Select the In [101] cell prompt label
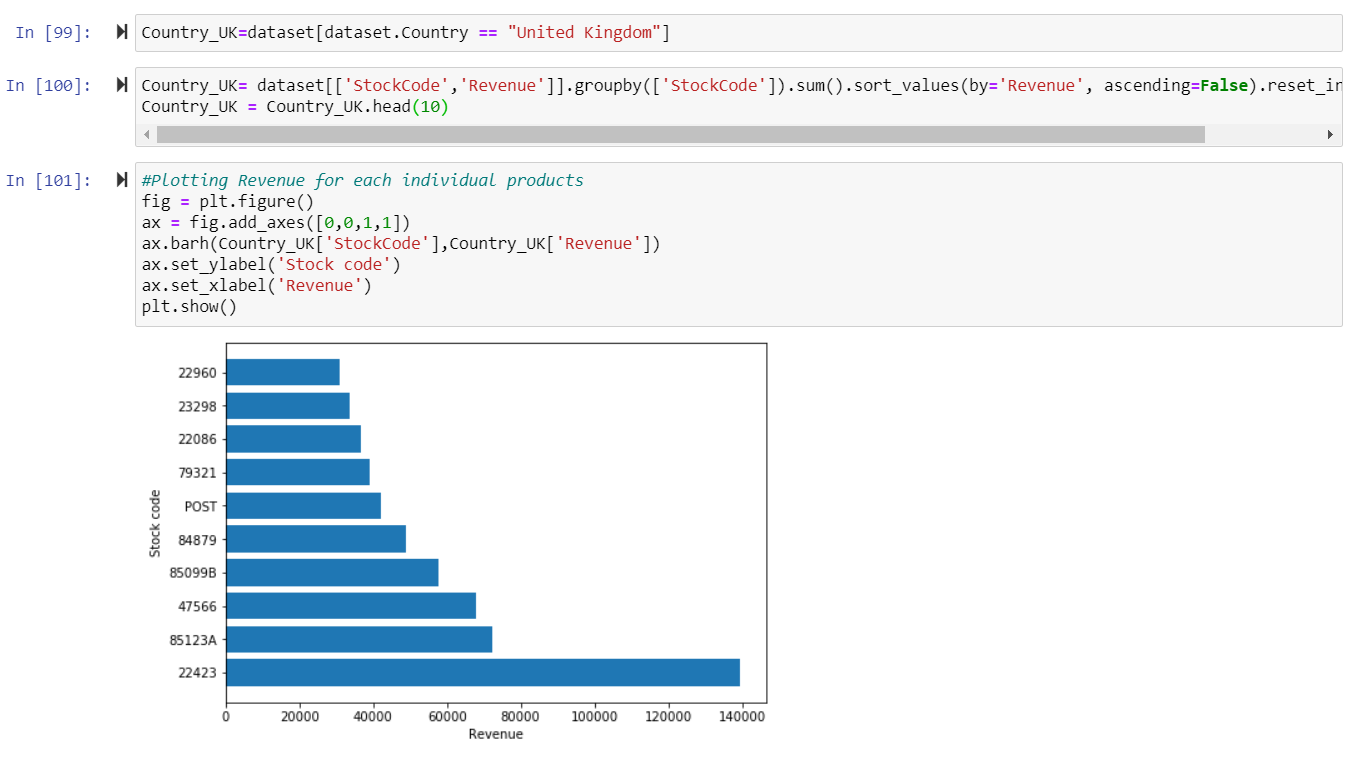1355x763 pixels. coord(45,180)
